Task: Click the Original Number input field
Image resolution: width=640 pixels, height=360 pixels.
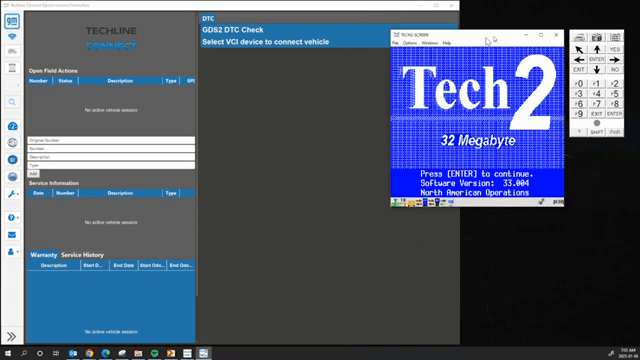Action: pos(111,140)
